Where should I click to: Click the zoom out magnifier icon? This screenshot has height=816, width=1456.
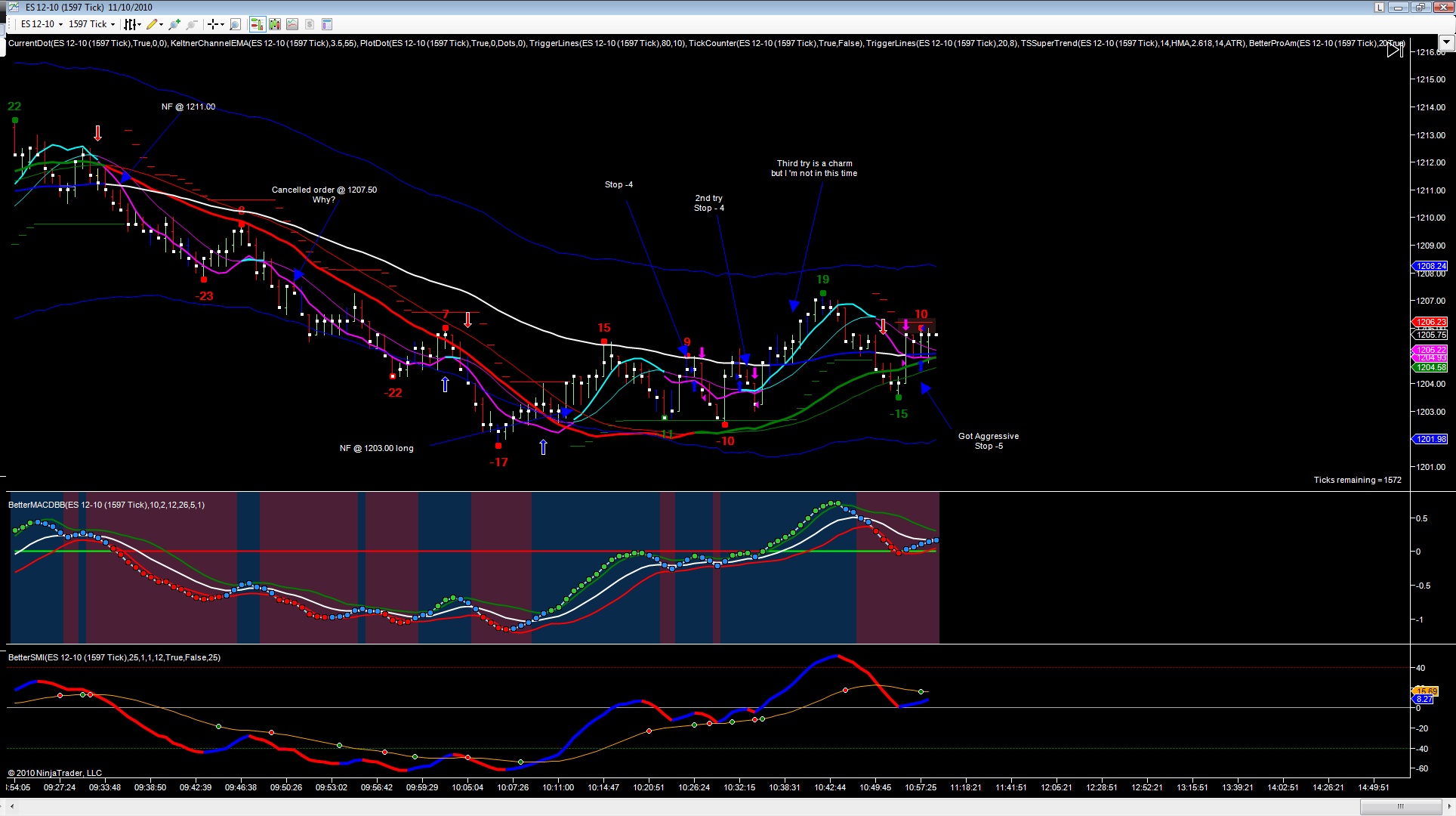coord(192,24)
